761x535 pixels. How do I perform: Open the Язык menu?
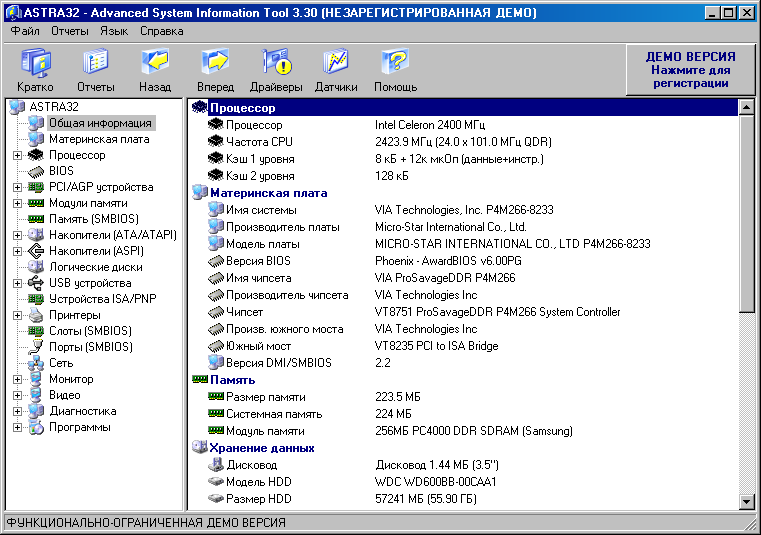pos(114,31)
